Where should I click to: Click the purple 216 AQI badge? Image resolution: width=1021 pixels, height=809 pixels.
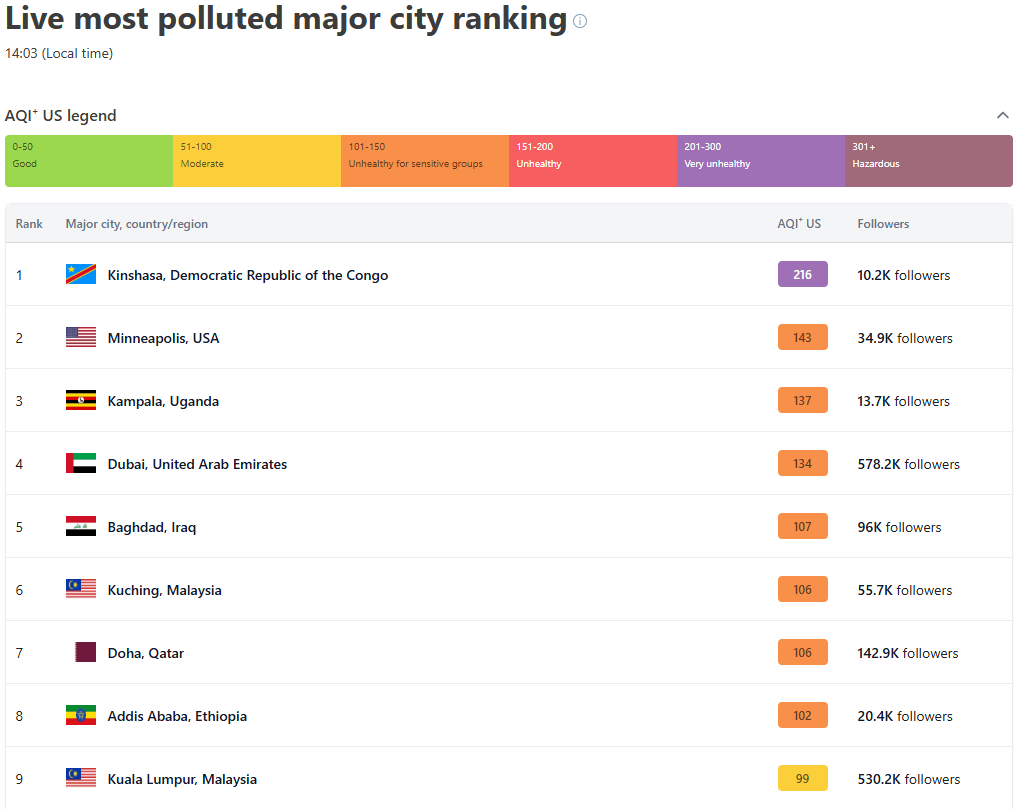click(x=802, y=275)
